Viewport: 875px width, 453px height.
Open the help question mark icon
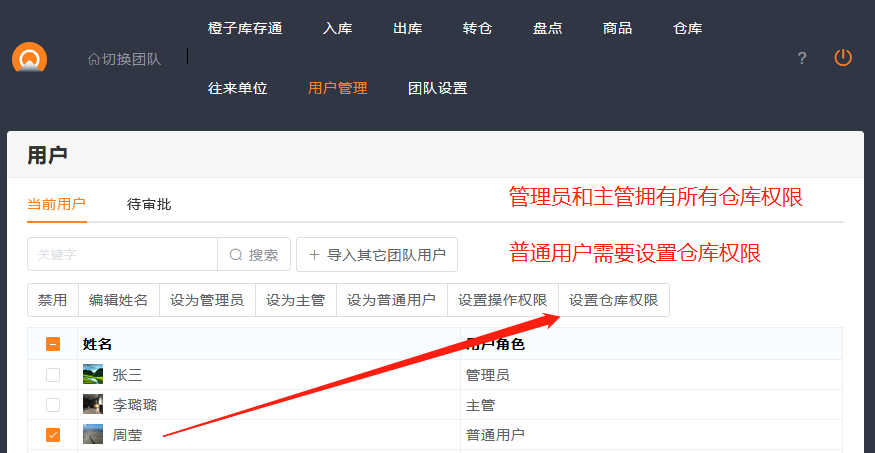801,58
